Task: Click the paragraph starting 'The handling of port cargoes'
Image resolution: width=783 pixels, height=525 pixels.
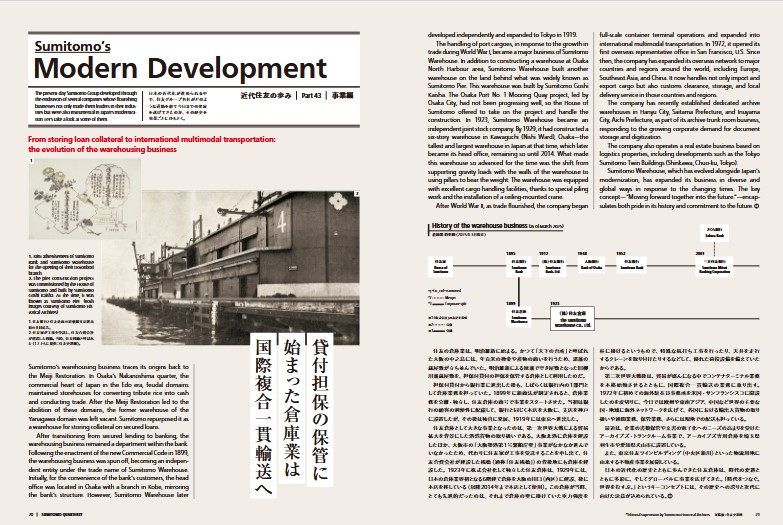Action: click(508, 120)
